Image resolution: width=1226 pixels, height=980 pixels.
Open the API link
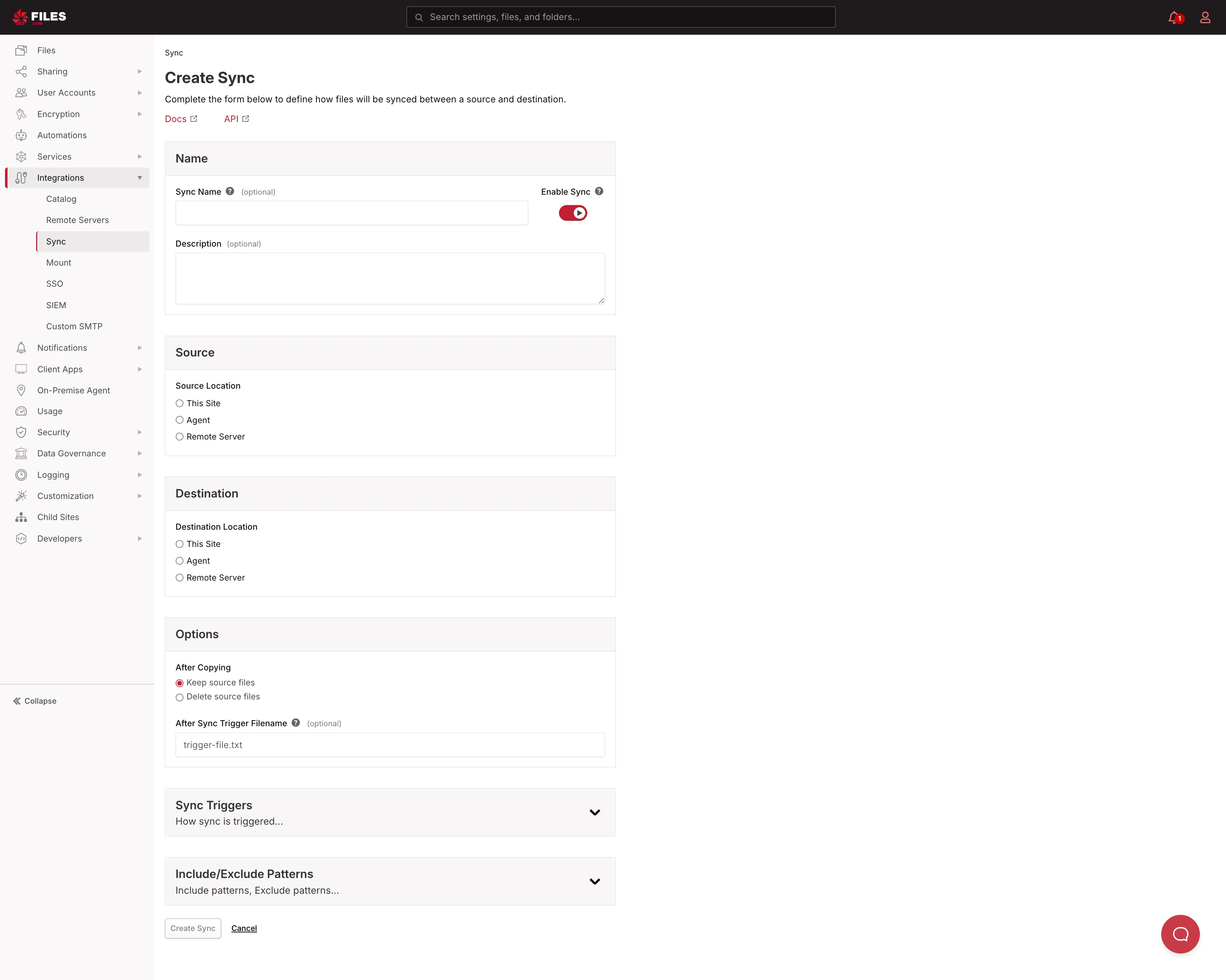pyautogui.click(x=237, y=119)
